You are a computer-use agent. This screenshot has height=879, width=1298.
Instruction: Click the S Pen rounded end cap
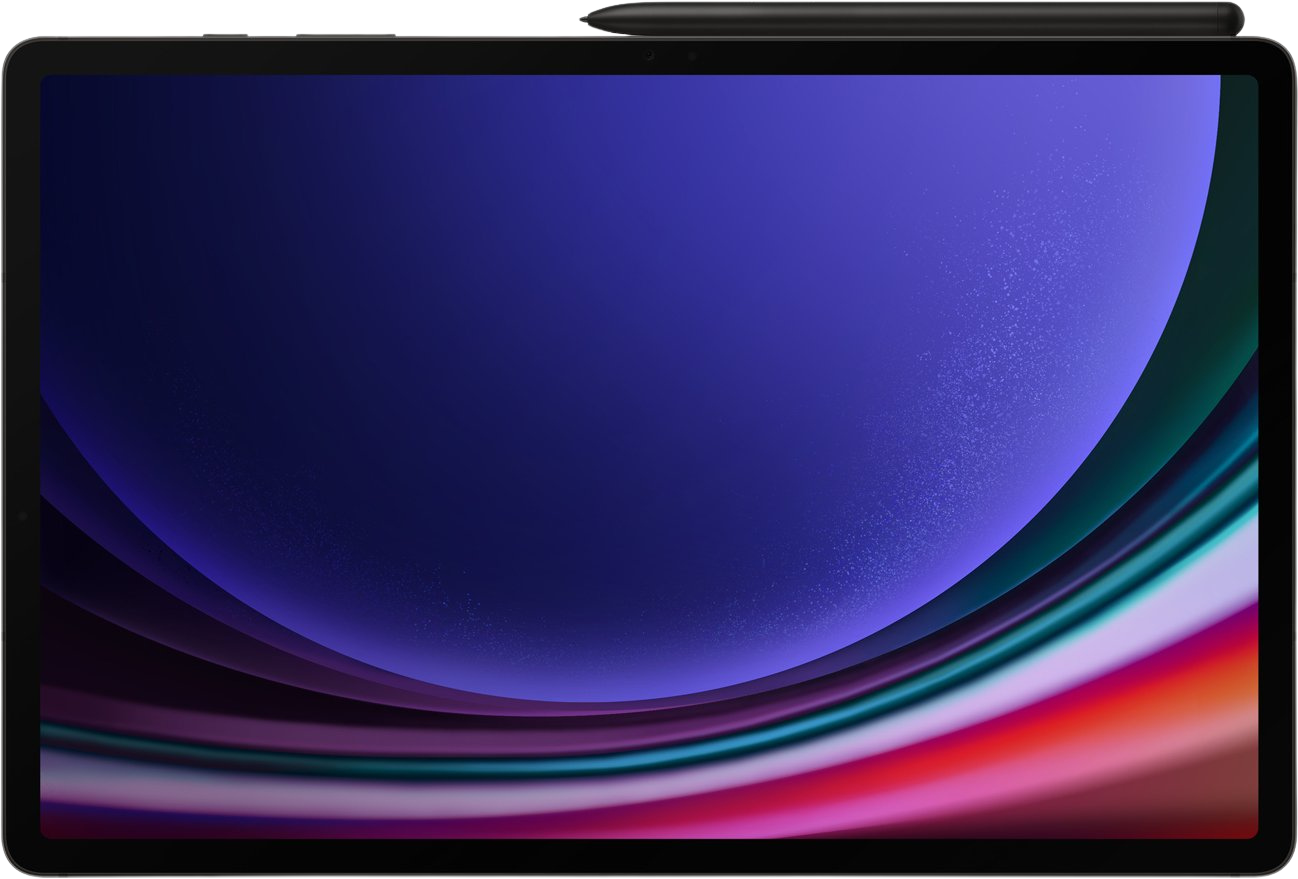coord(1238,17)
